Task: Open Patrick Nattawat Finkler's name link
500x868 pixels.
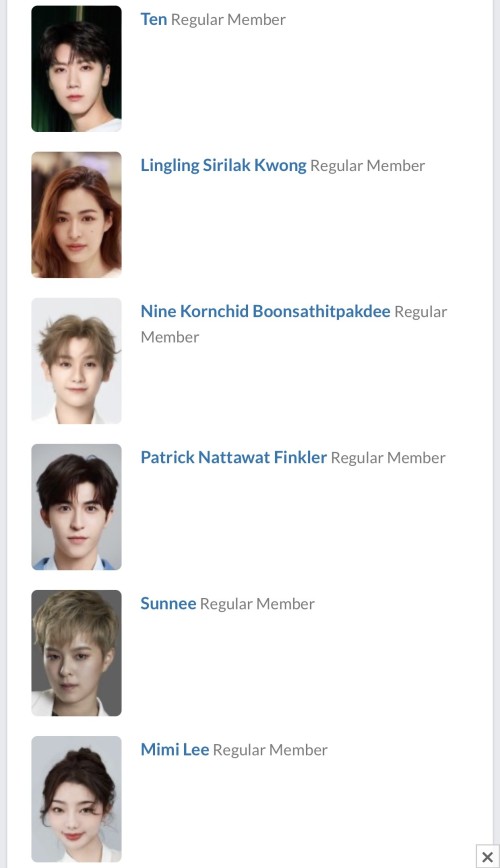Action: coord(233,457)
